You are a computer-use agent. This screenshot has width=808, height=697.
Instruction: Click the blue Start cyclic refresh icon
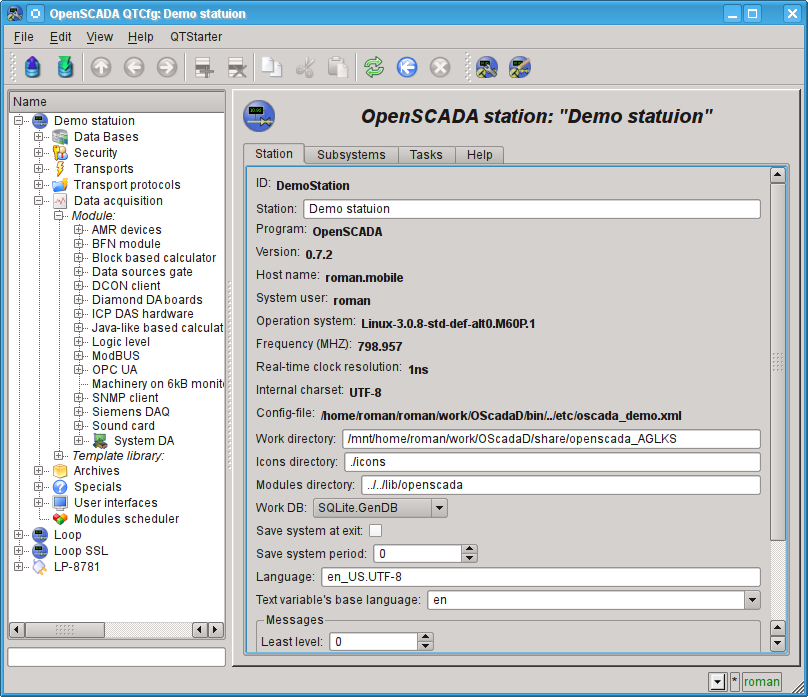(x=407, y=67)
